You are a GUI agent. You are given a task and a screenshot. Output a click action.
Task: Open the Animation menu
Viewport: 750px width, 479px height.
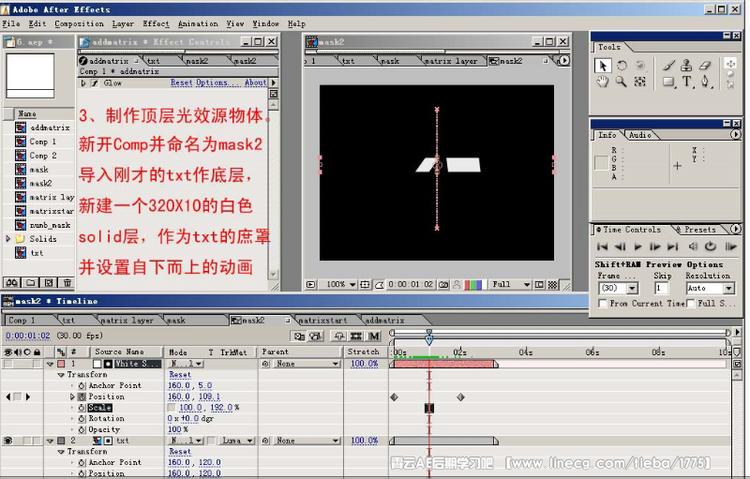coord(198,24)
